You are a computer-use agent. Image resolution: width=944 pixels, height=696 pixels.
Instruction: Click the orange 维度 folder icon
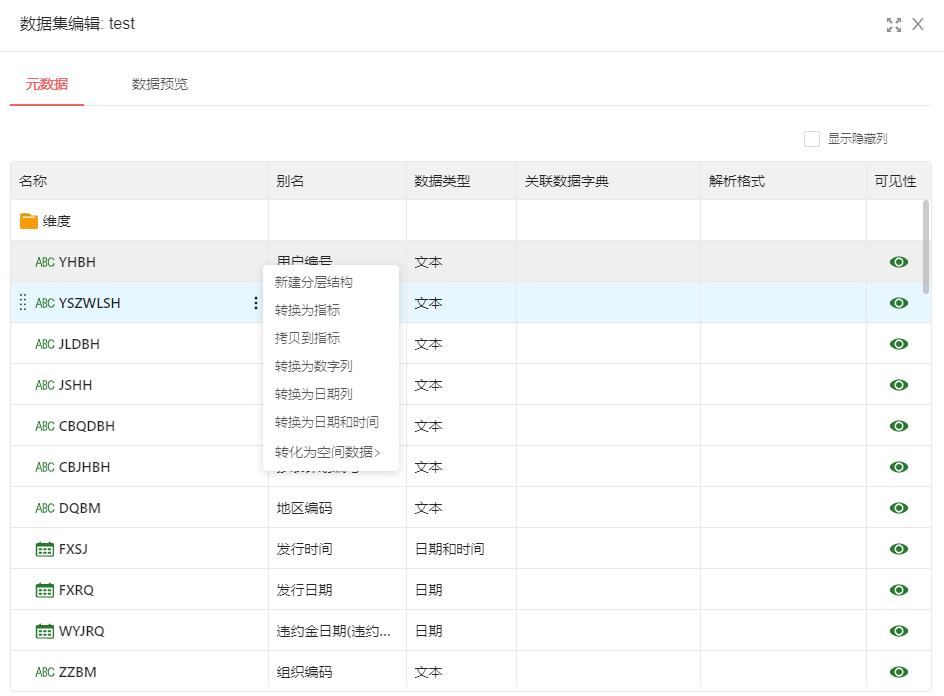29,221
